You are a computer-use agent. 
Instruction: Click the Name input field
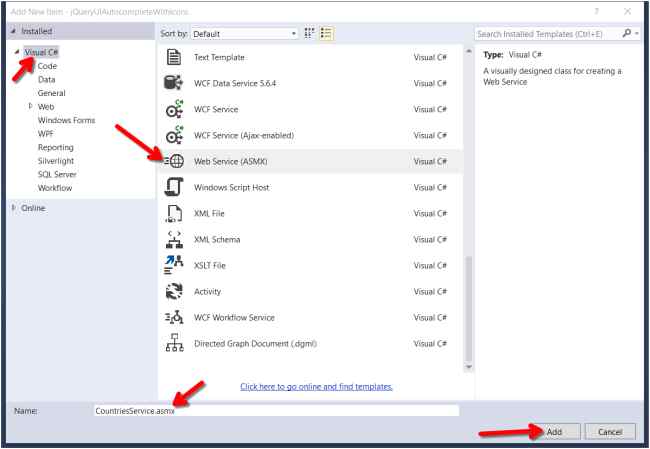(276, 410)
